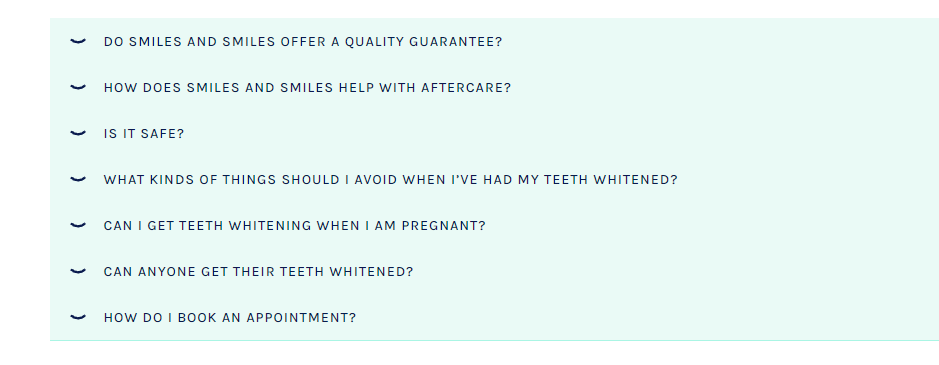Viewport: 939px width, 365px height.
Task: Expand the 'Is it safe?' accordion
Action: 494,133
